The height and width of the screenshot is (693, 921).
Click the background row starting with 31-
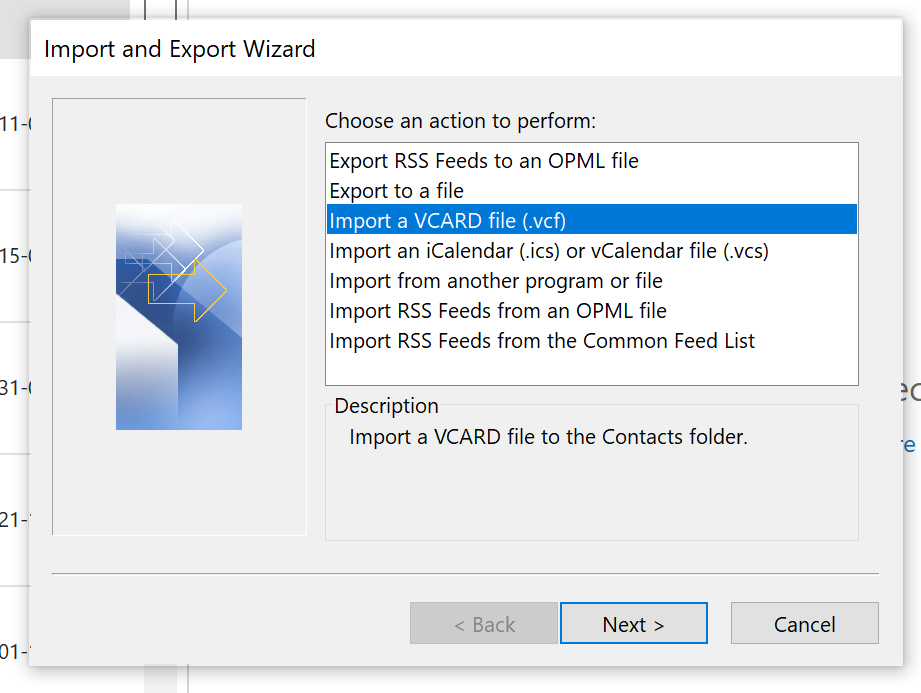pos(15,388)
